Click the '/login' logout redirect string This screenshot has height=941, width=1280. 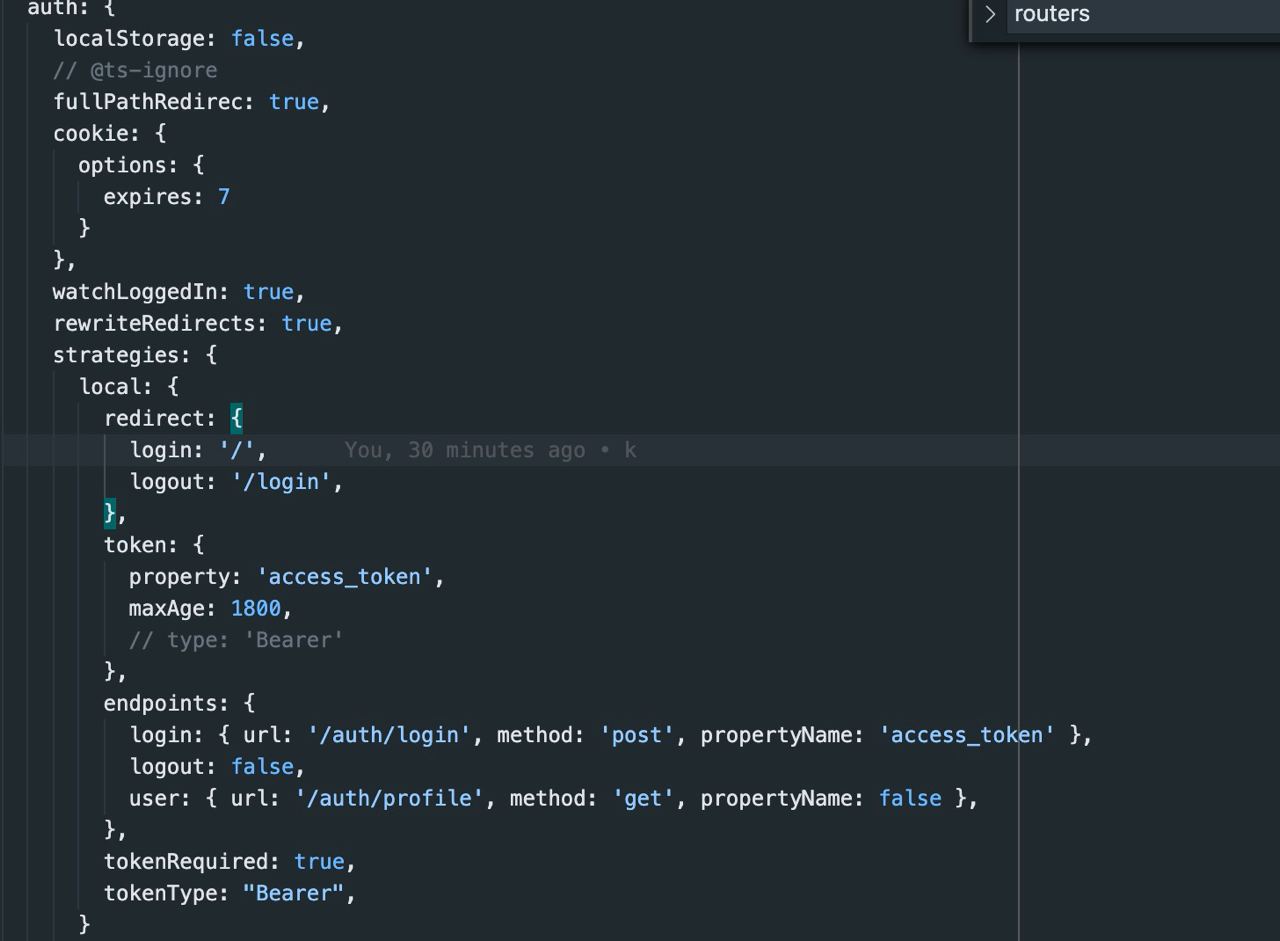pyautogui.click(x=281, y=482)
